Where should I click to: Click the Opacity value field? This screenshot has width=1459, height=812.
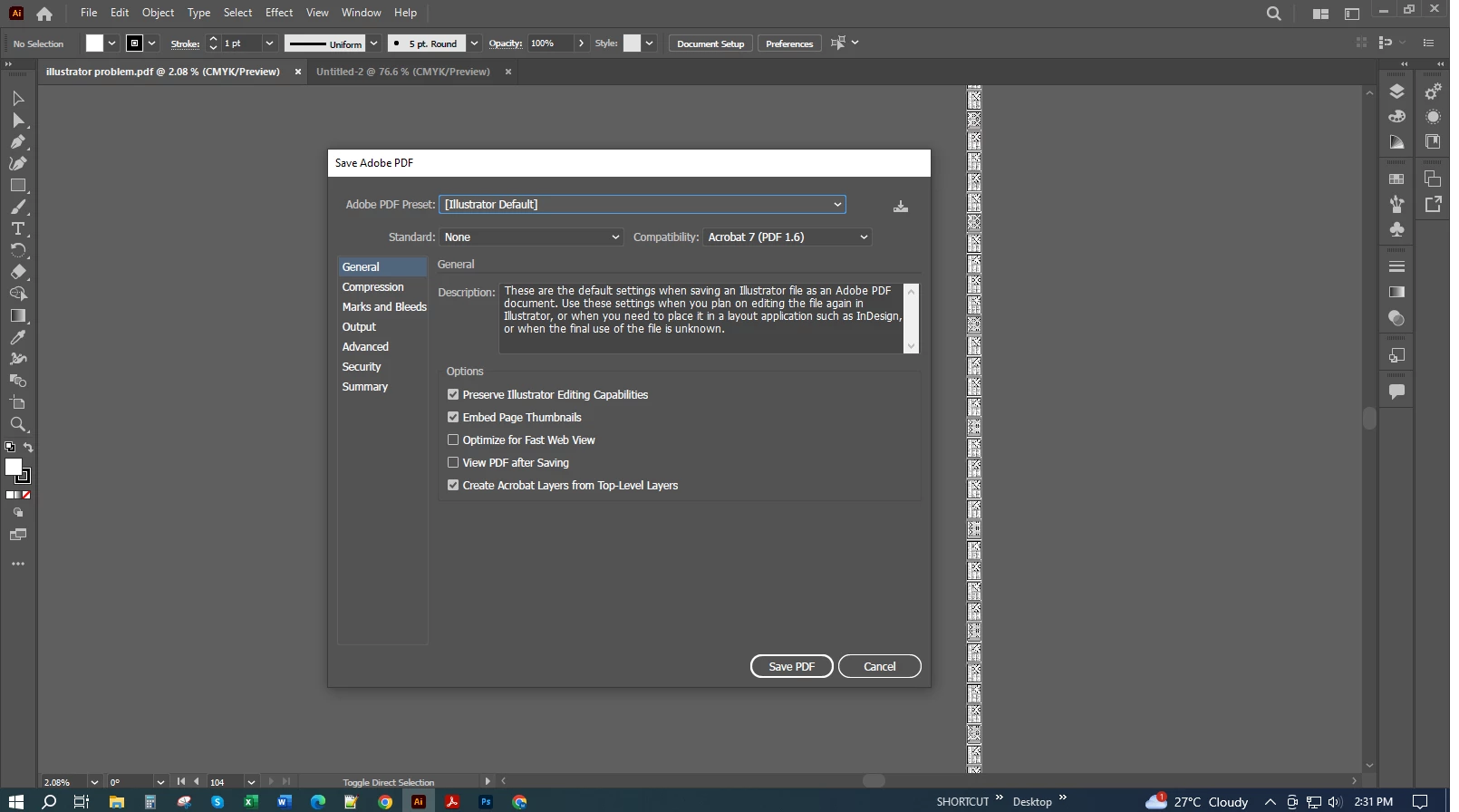pyautogui.click(x=551, y=43)
